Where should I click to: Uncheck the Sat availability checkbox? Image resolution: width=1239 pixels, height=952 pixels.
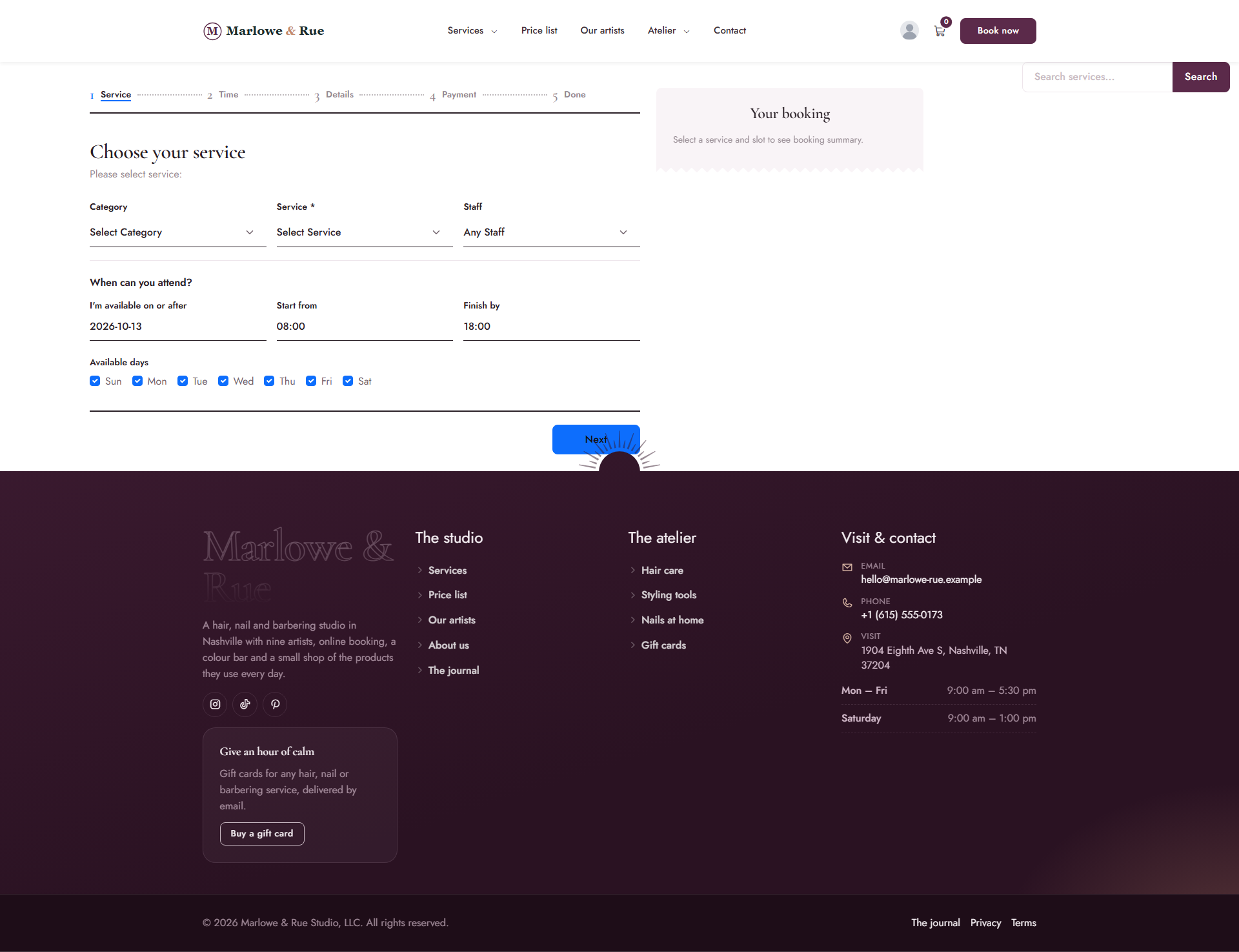(348, 381)
